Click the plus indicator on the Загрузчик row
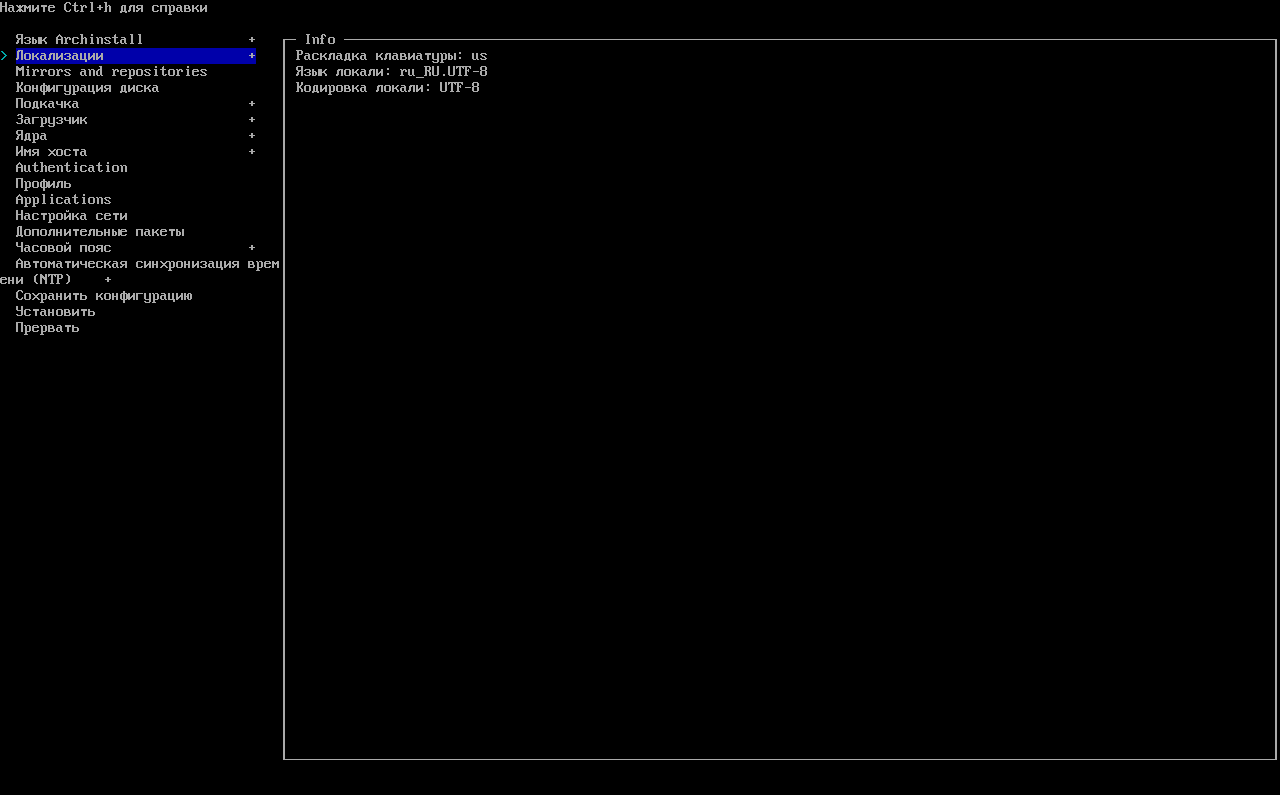 [252, 120]
